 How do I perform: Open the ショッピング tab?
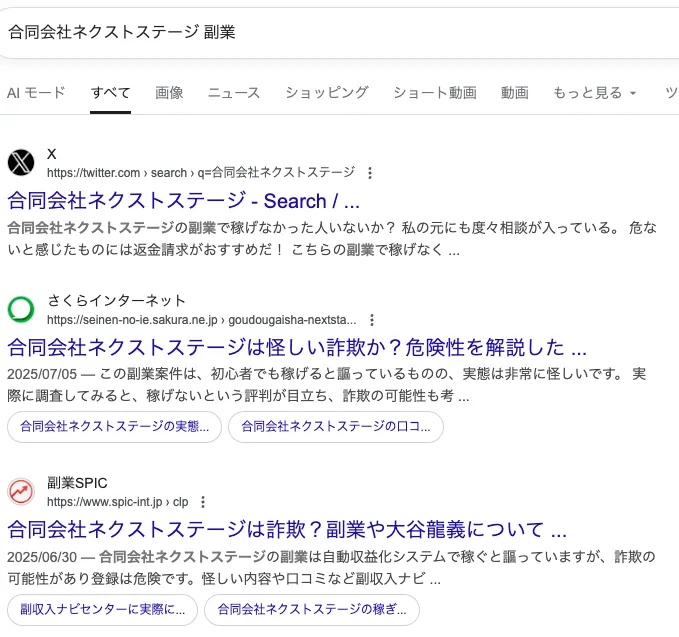click(327, 93)
